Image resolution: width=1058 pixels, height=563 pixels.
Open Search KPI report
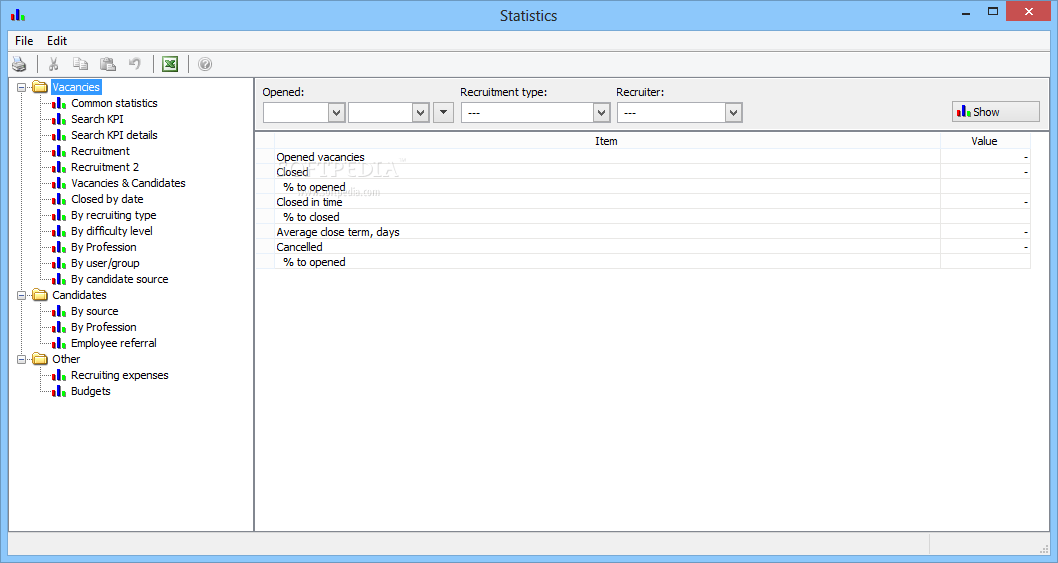coord(97,119)
